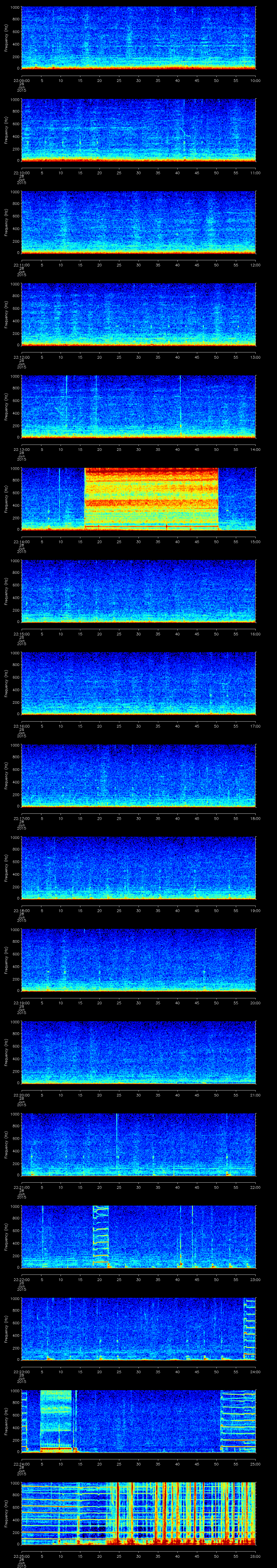The width and height of the screenshot is (277, 1568).
Task: Click the '22:24:00' start time label
Action: click(21, 1463)
